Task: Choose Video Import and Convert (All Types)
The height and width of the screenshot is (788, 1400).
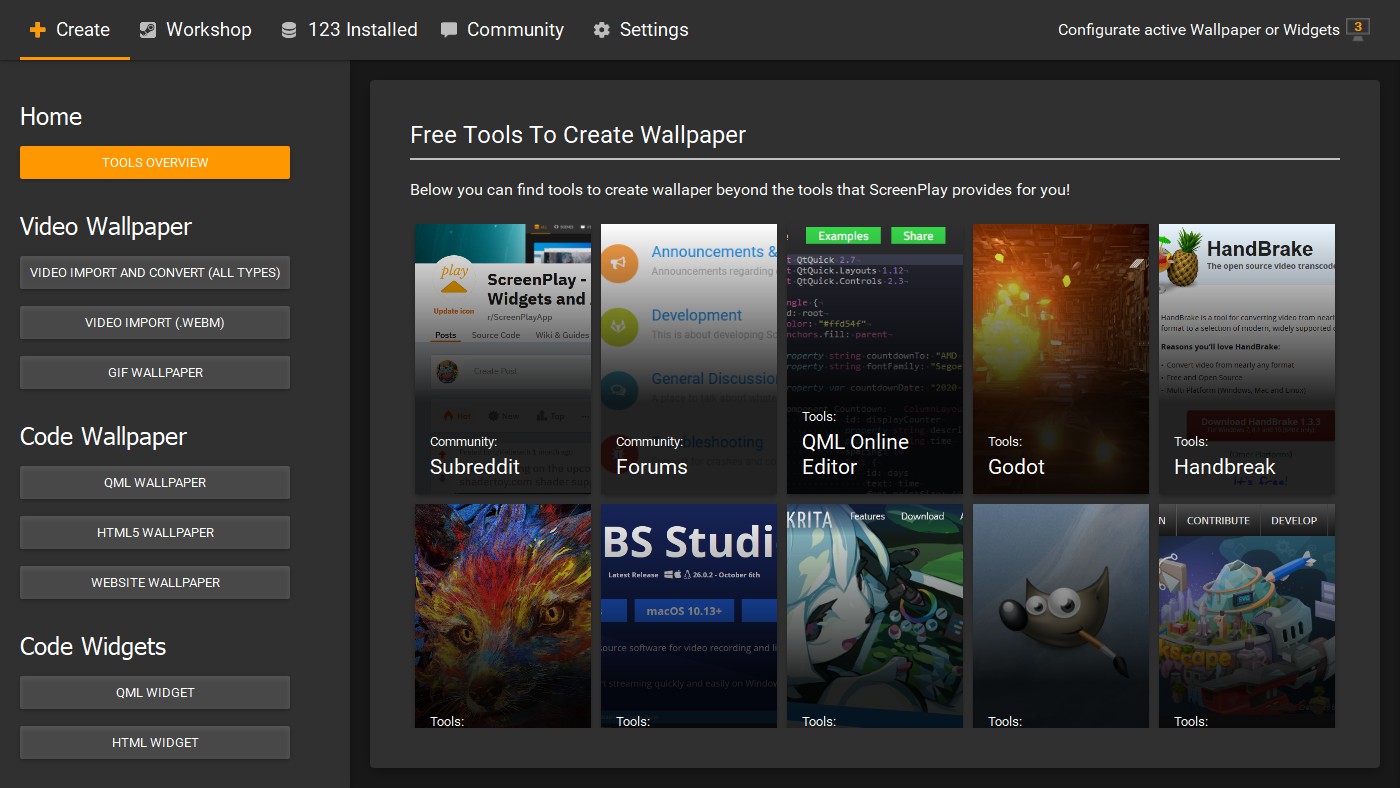Action: tap(155, 272)
